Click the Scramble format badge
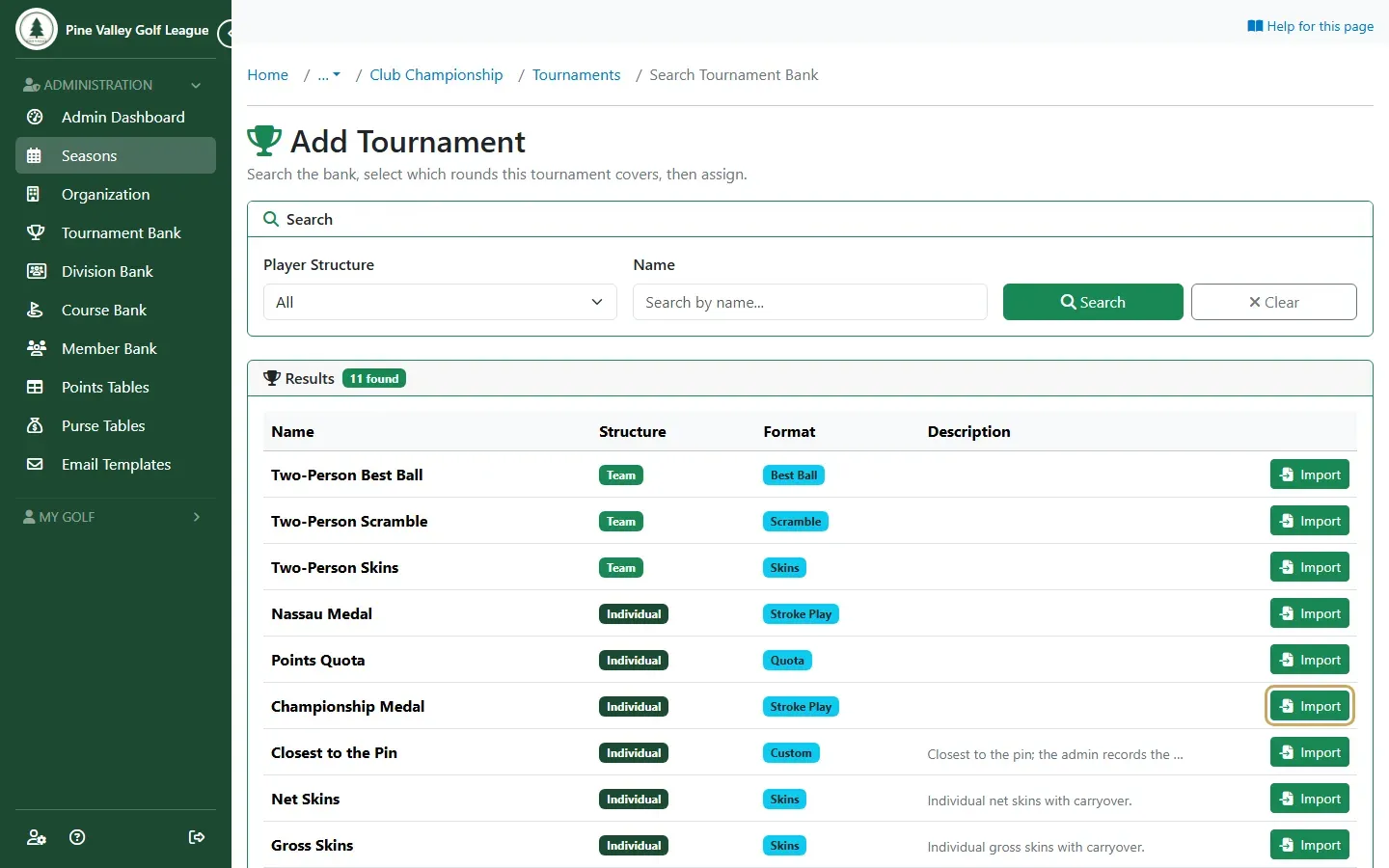Screen dimensions: 1389x868 click(796, 521)
